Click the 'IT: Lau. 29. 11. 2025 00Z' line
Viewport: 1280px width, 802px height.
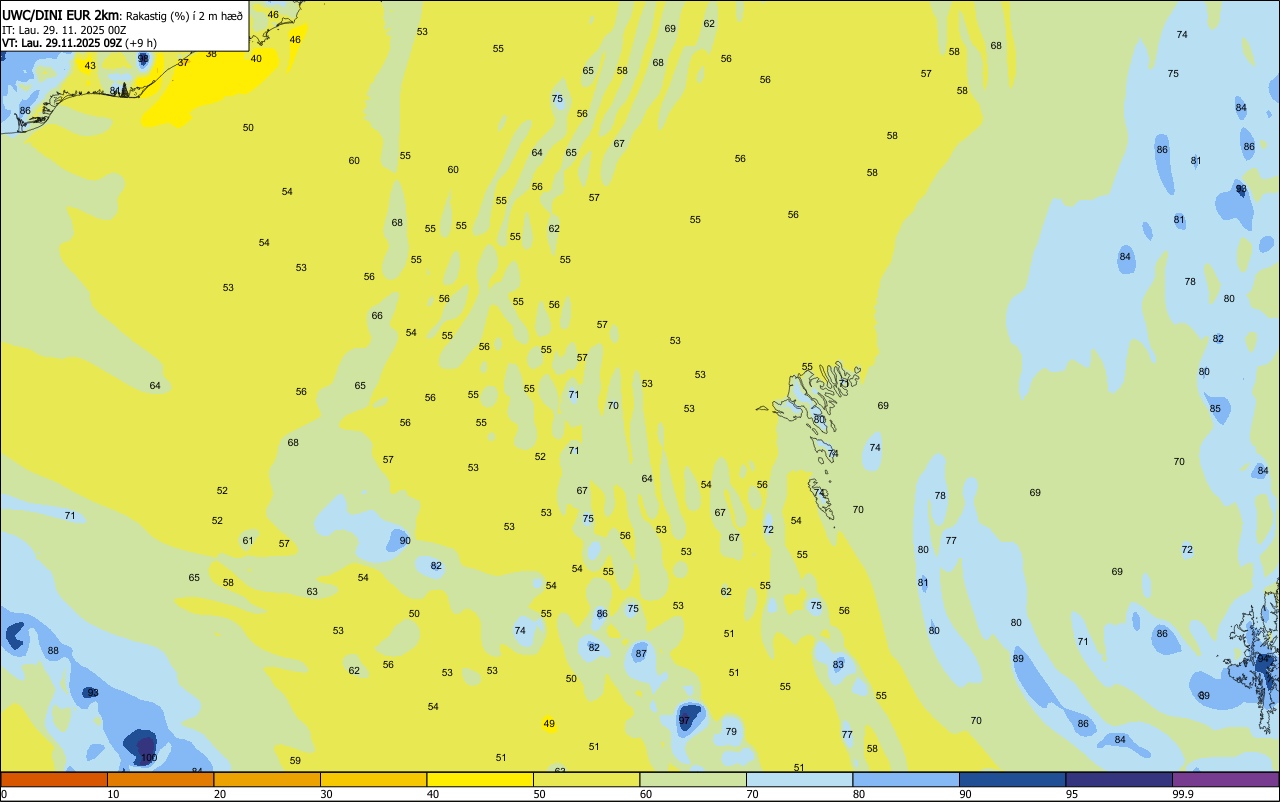pos(64,30)
